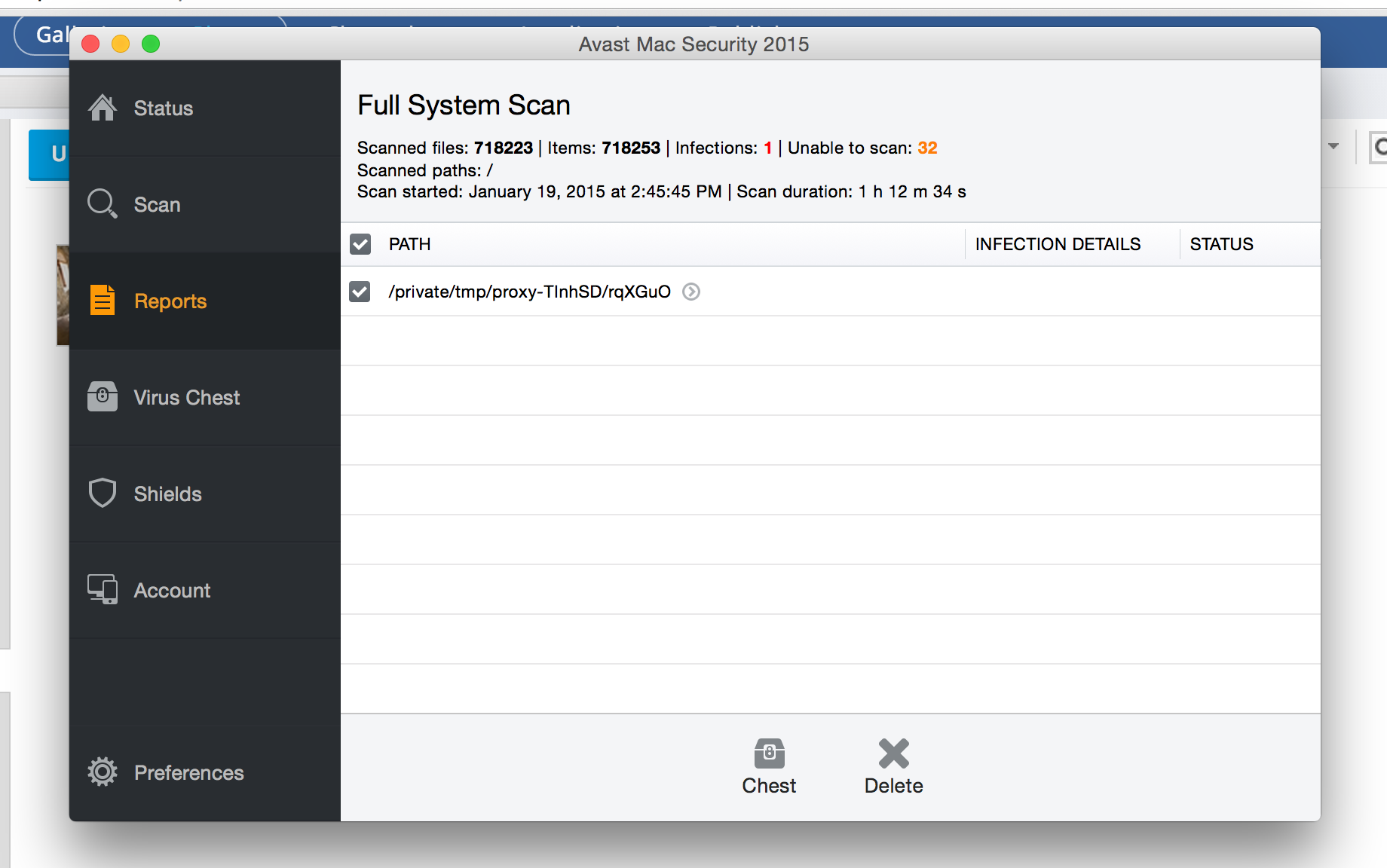The image size is (1387, 868).
Task: Move selected file to Chest
Action: [769, 767]
